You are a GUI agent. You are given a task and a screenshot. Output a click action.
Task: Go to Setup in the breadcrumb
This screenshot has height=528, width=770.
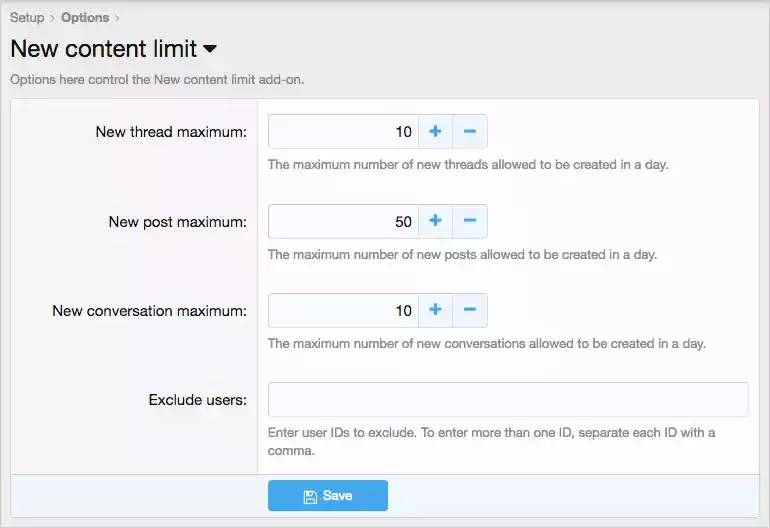point(27,18)
